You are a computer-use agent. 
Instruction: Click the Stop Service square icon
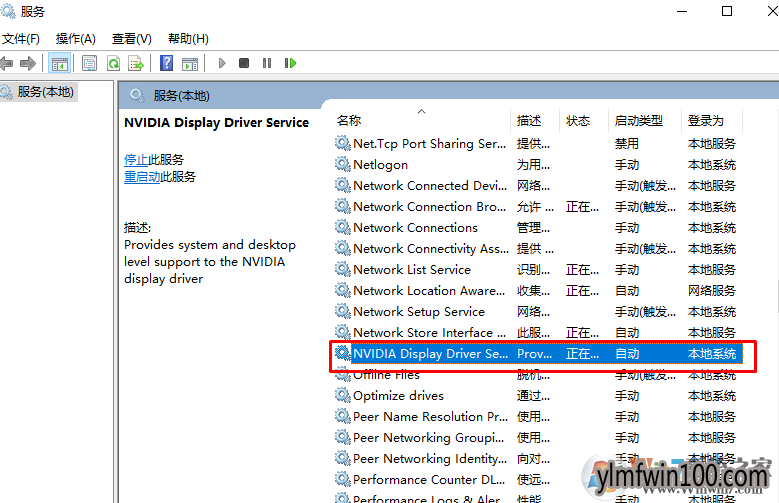[244, 63]
